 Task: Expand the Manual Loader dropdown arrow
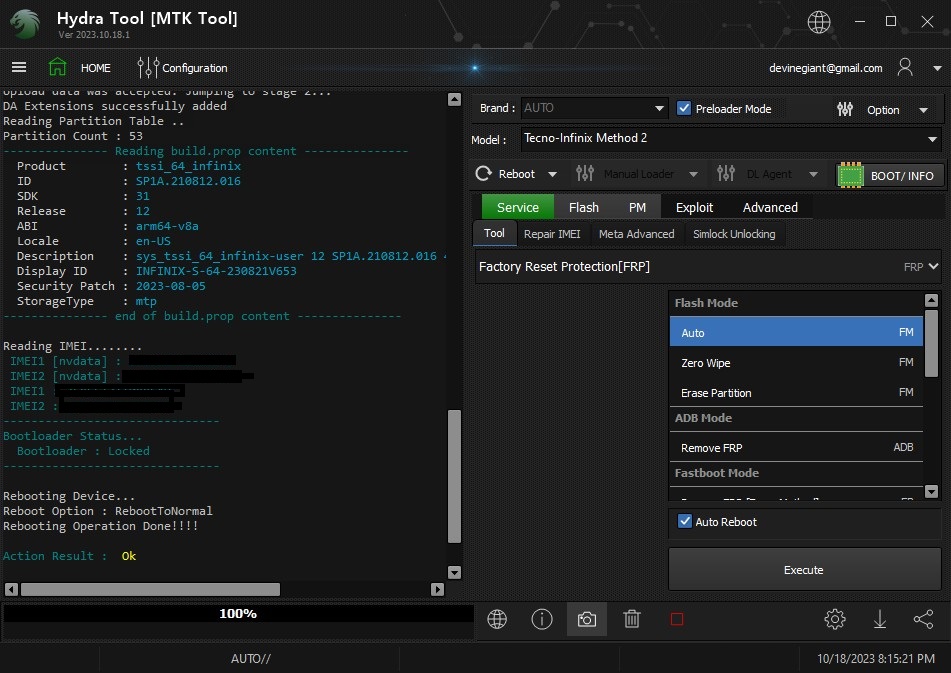coord(693,174)
